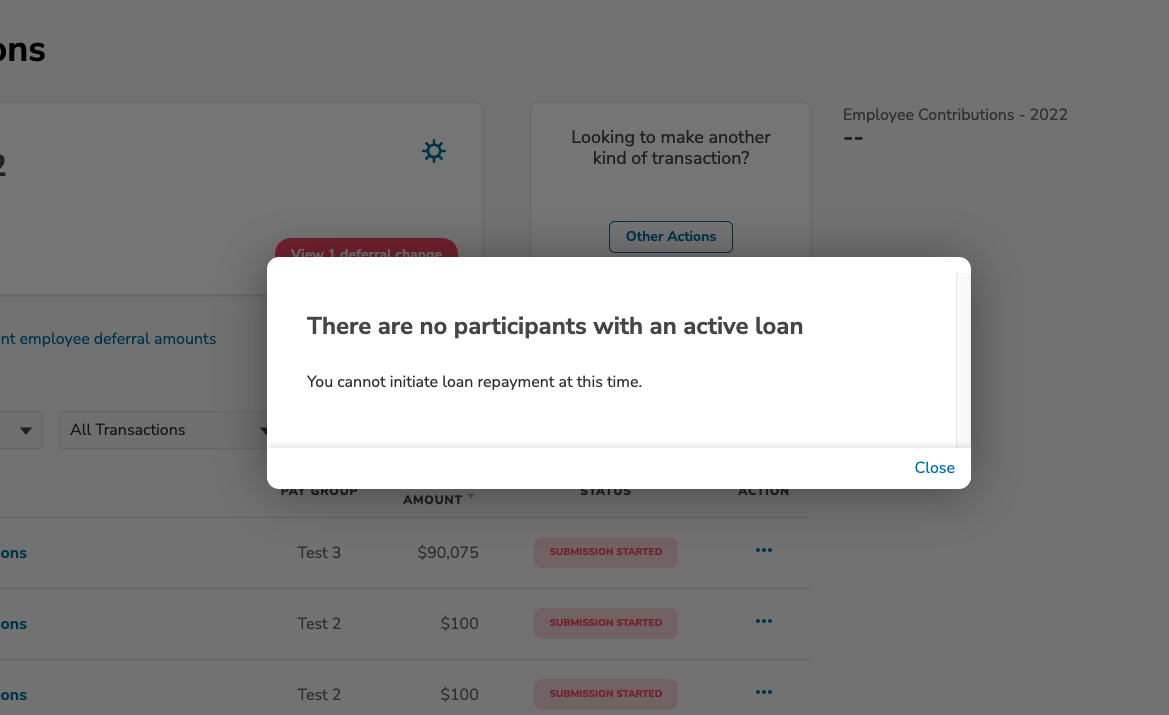Expand the All Transactions dropdown

(x=164, y=430)
